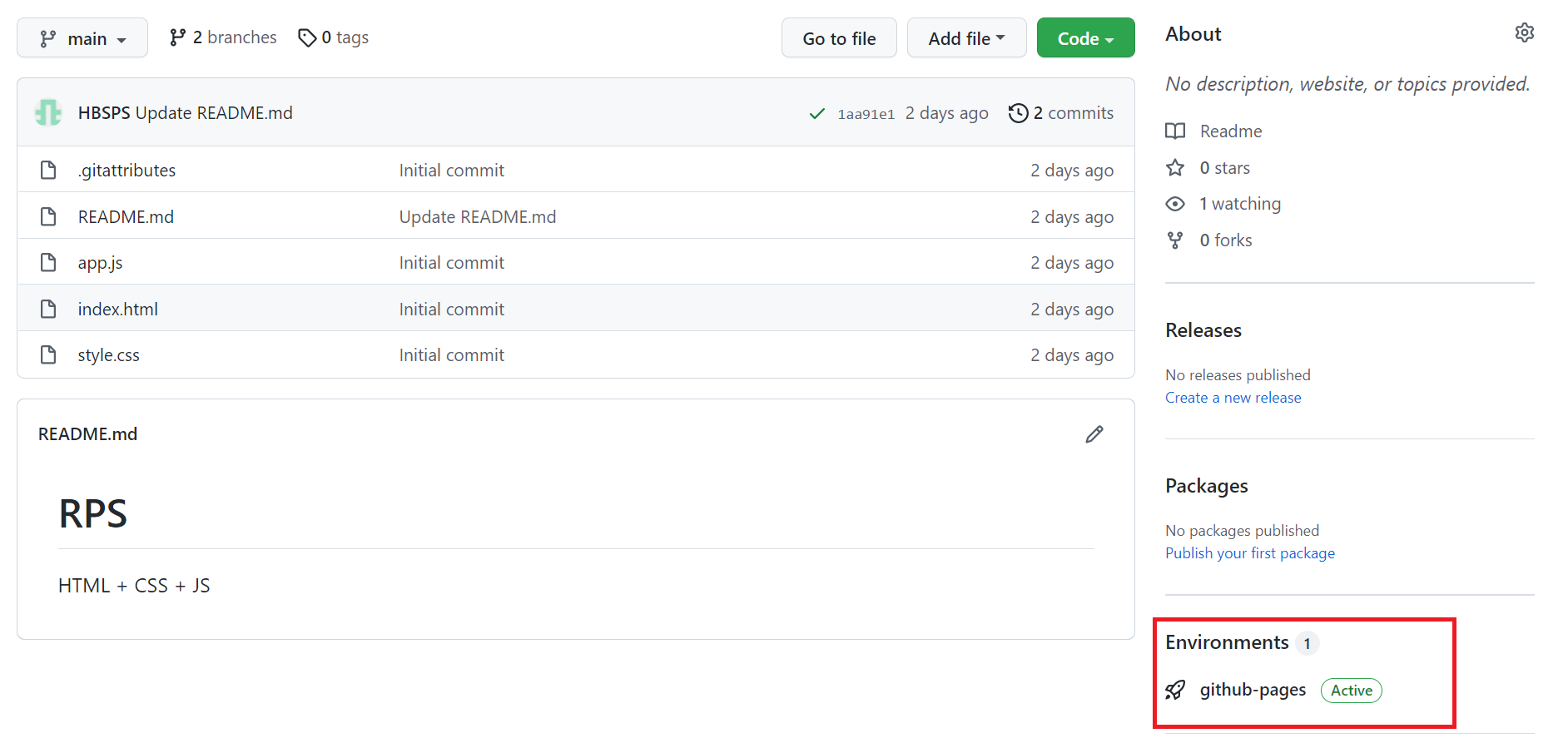
Task: Open the Environments heading
Action: pos(1227,642)
